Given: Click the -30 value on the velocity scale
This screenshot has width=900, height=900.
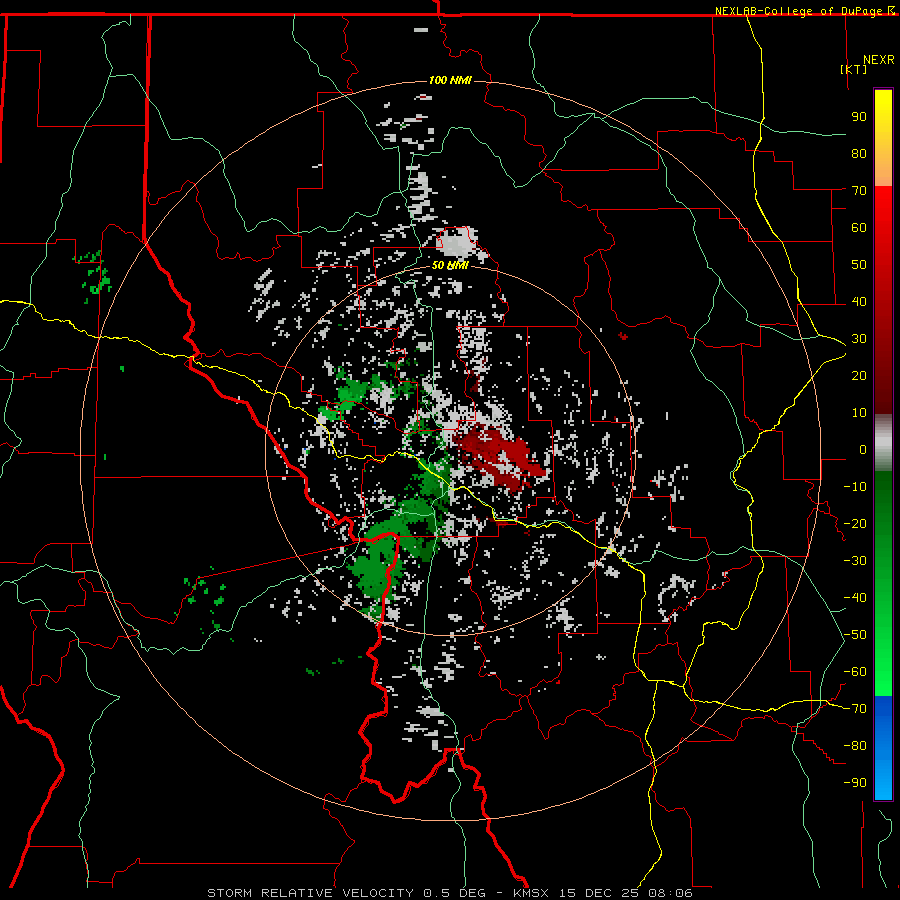Looking at the screenshot, I should (855, 561).
